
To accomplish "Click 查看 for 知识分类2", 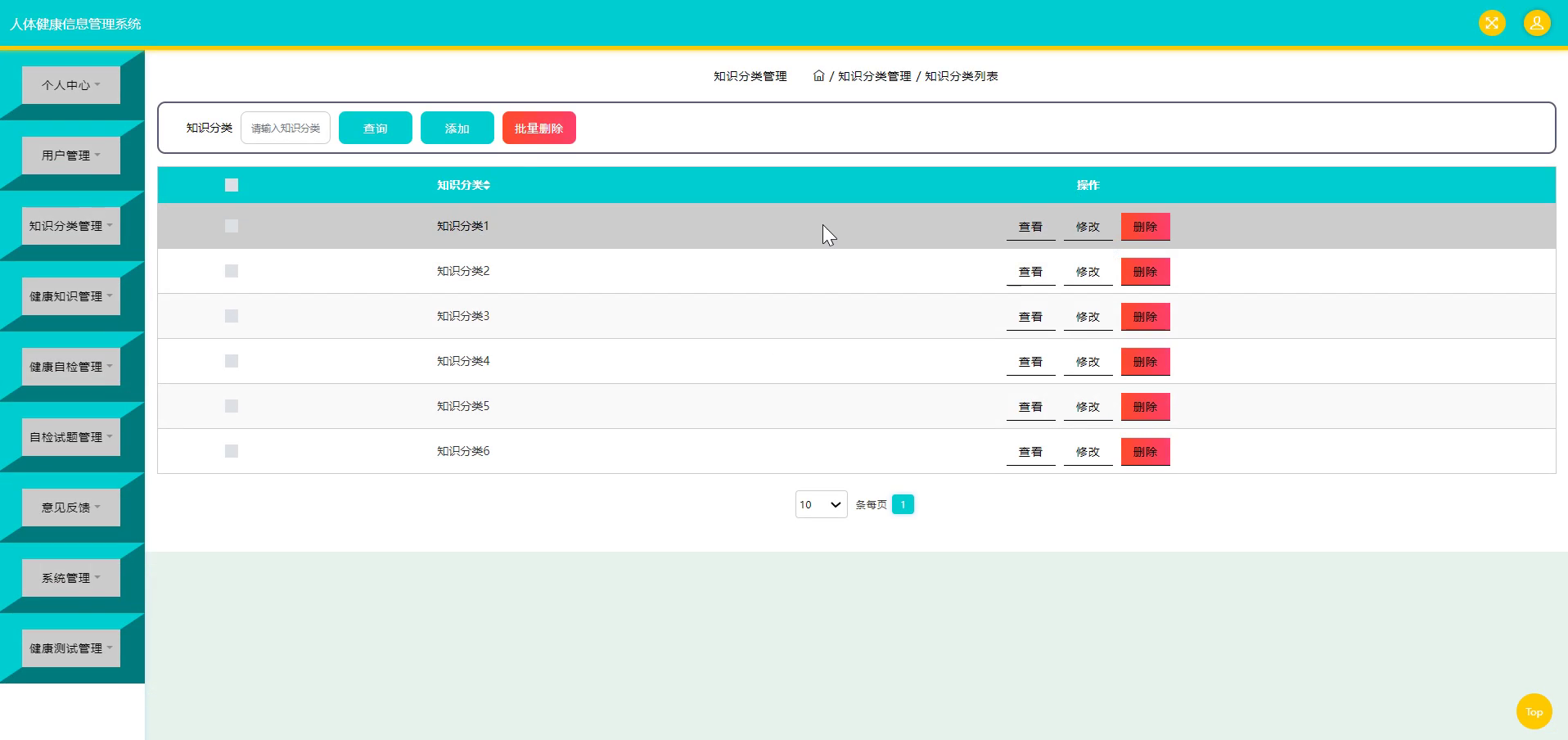I will (x=1030, y=272).
